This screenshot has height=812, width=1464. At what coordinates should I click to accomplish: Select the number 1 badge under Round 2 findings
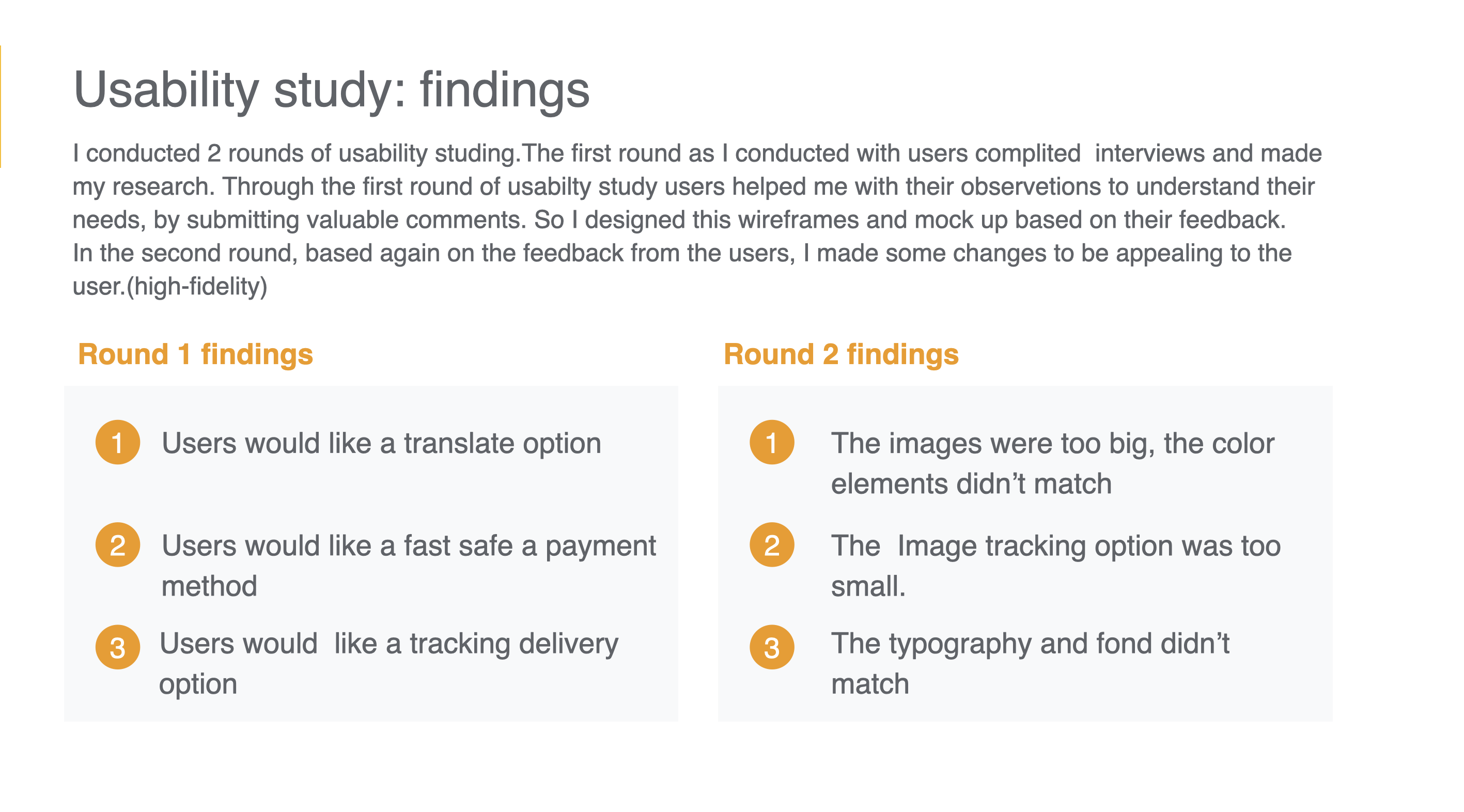[x=771, y=442]
